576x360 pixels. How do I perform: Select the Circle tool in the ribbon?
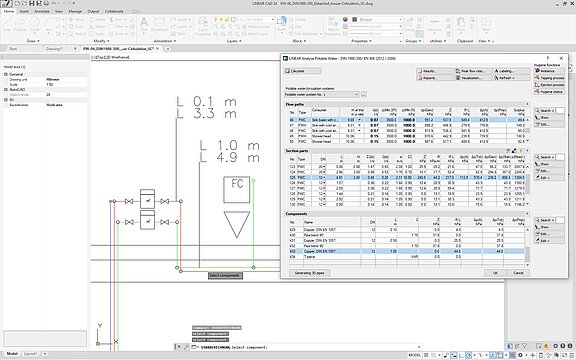click(x=35, y=24)
